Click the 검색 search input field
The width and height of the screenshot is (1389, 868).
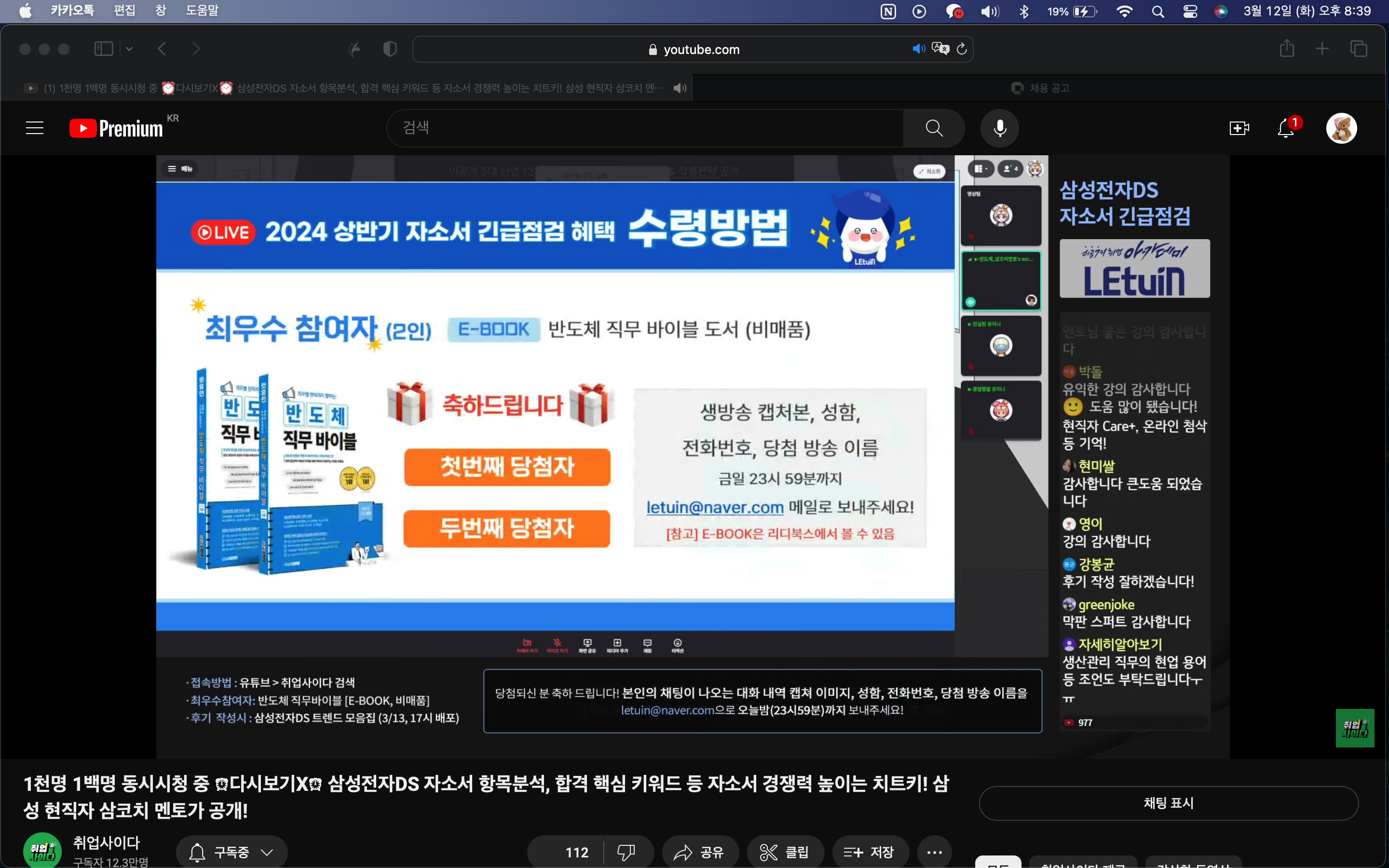click(x=643, y=128)
